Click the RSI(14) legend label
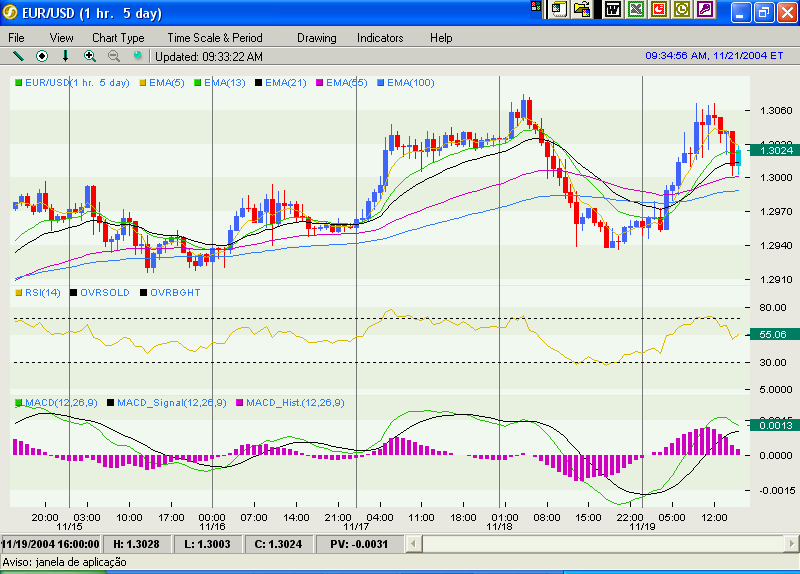This screenshot has width=800, height=574. coord(42,293)
